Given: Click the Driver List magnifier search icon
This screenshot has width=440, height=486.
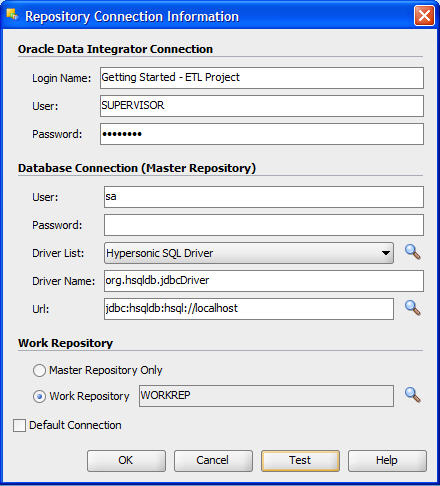Looking at the screenshot, I should click(413, 252).
